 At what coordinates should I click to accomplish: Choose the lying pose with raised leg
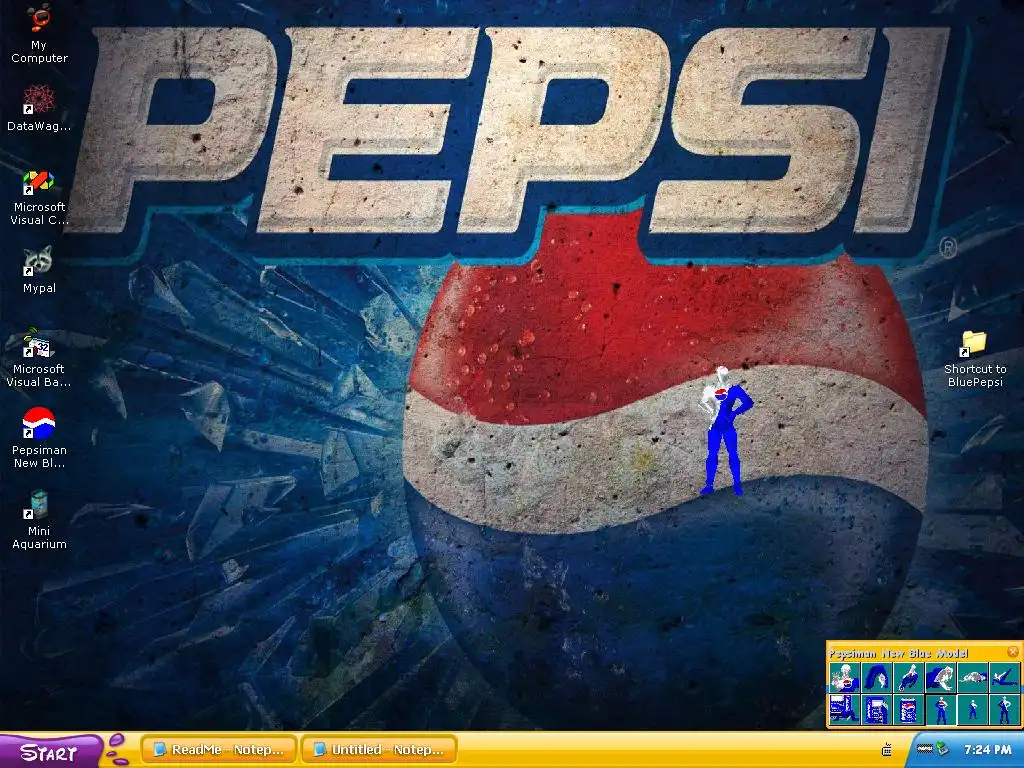(1004, 677)
